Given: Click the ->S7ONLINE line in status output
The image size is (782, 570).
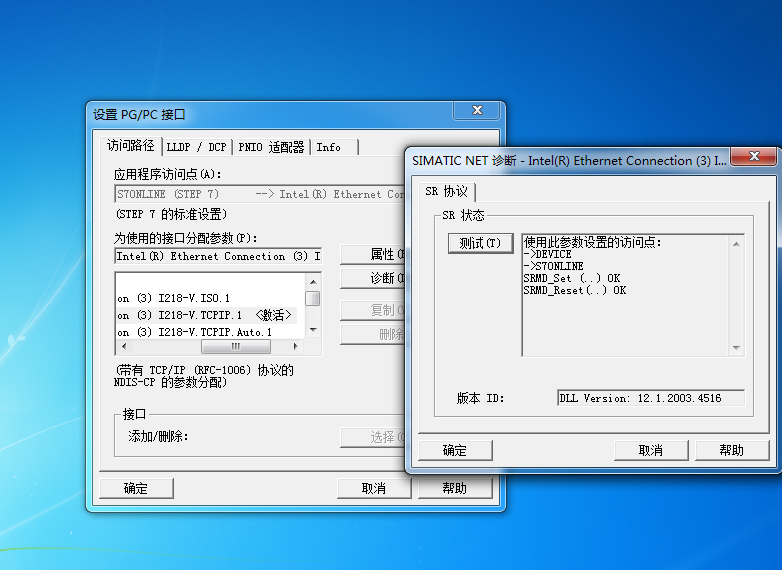Looking at the screenshot, I should click(554, 266).
